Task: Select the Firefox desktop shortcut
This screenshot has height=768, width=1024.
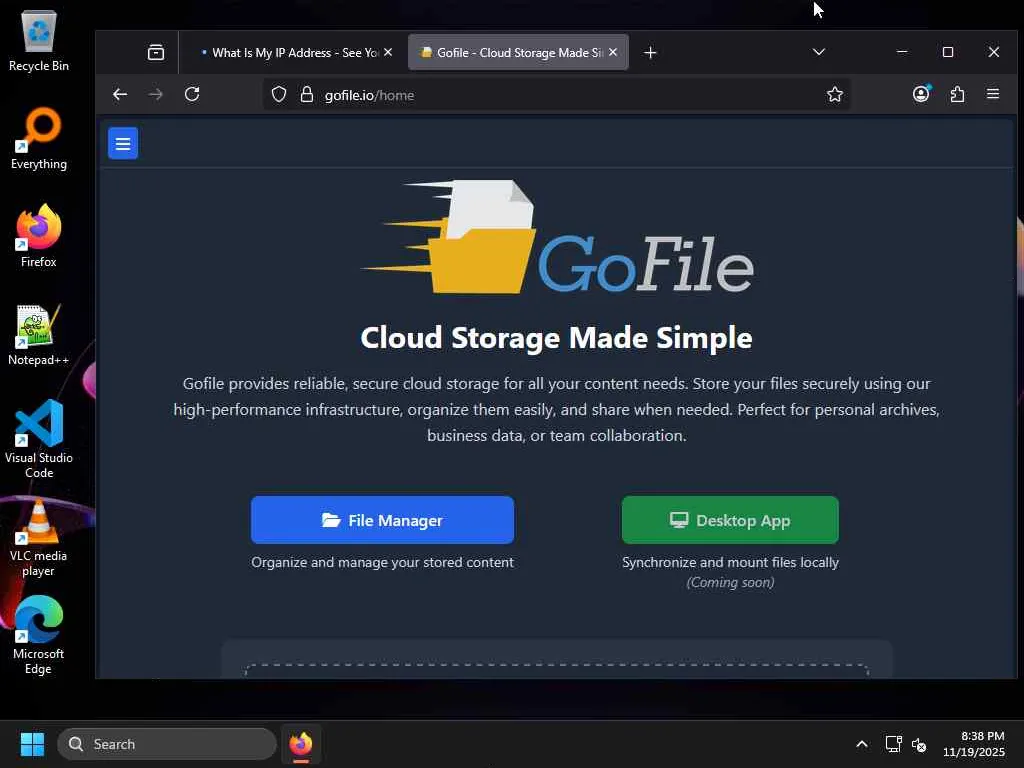Action: point(39,236)
